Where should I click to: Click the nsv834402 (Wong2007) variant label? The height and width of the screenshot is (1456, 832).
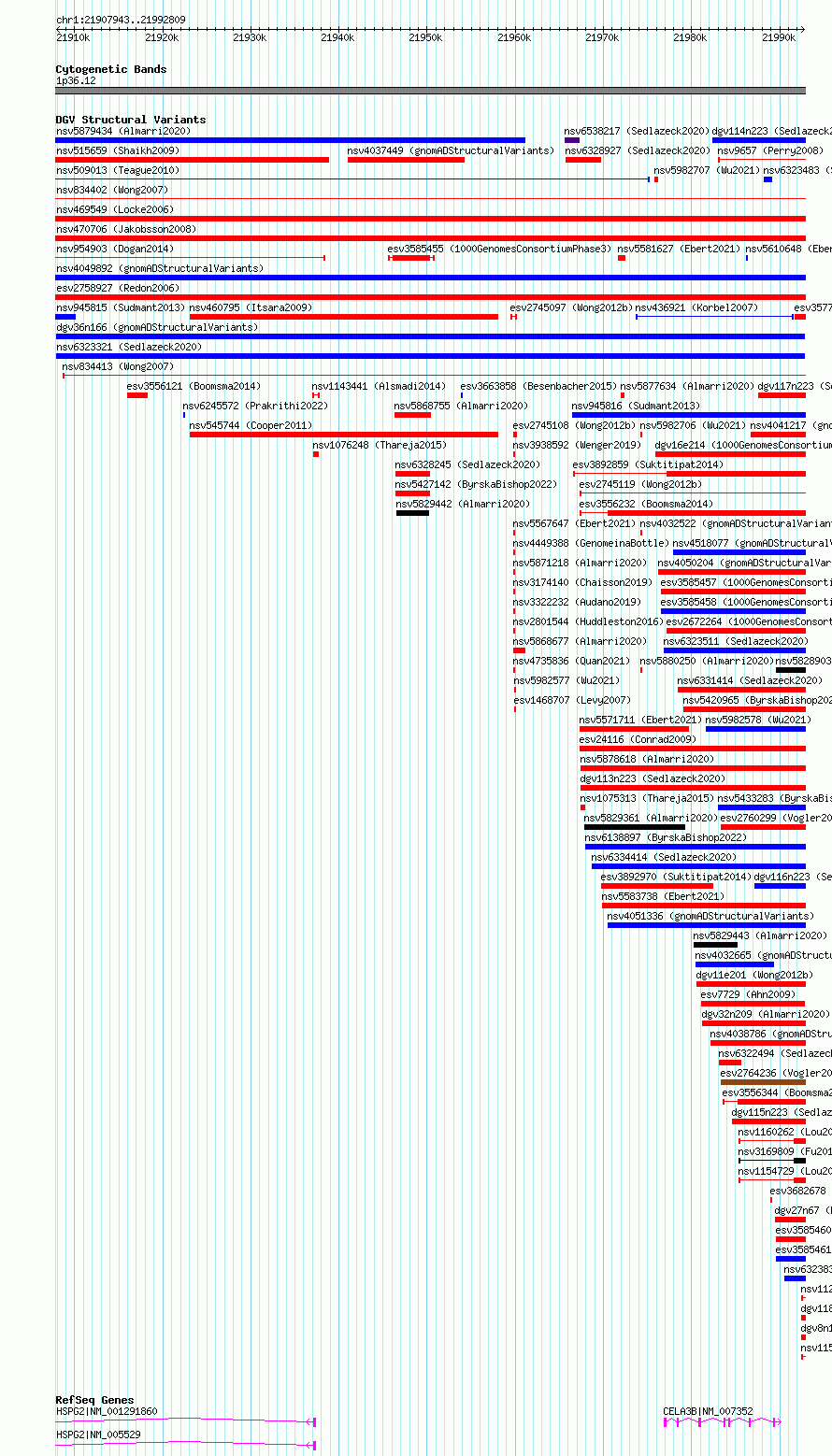[111, 190]
